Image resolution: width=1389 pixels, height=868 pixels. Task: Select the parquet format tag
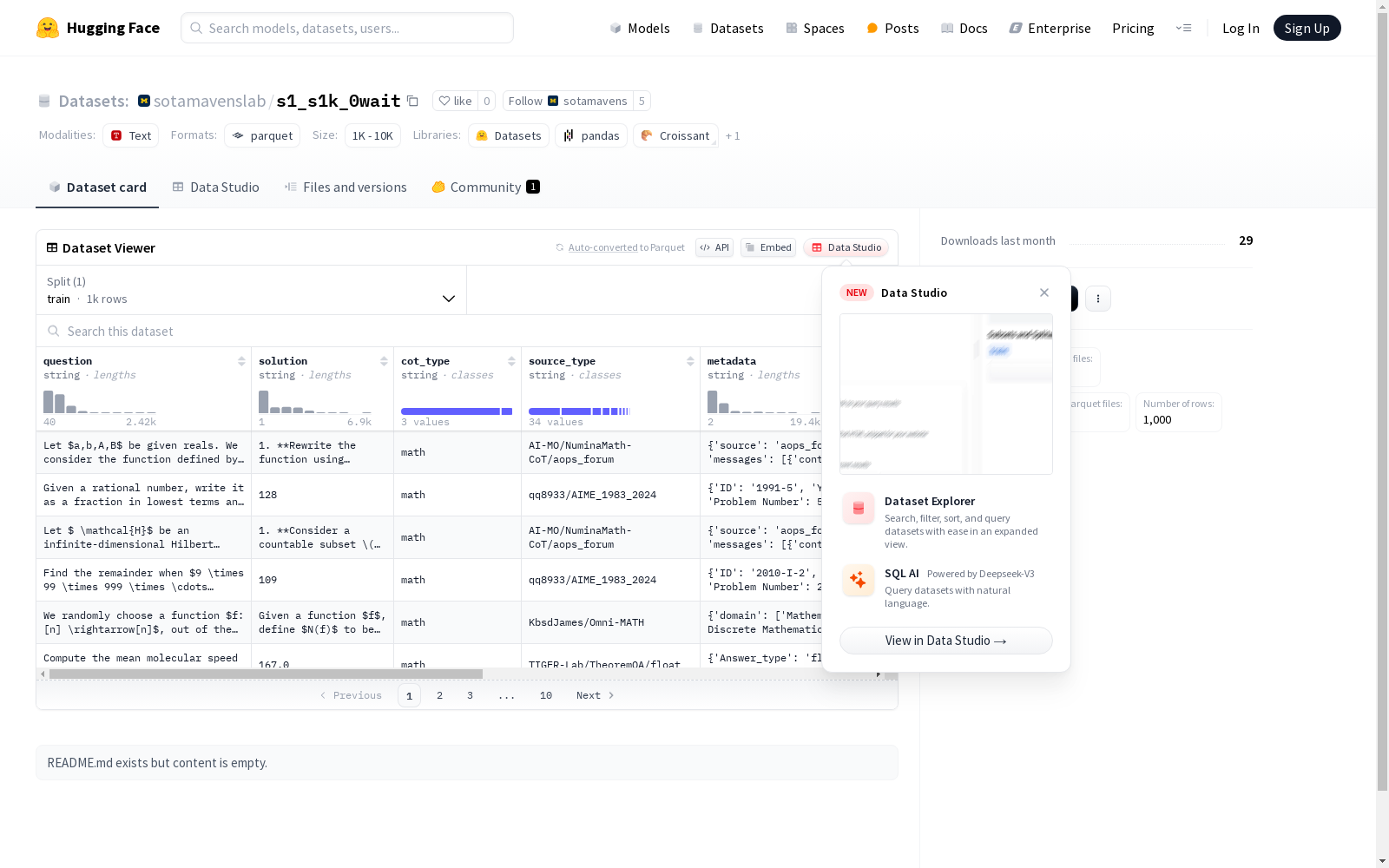(x=262, y=135)
